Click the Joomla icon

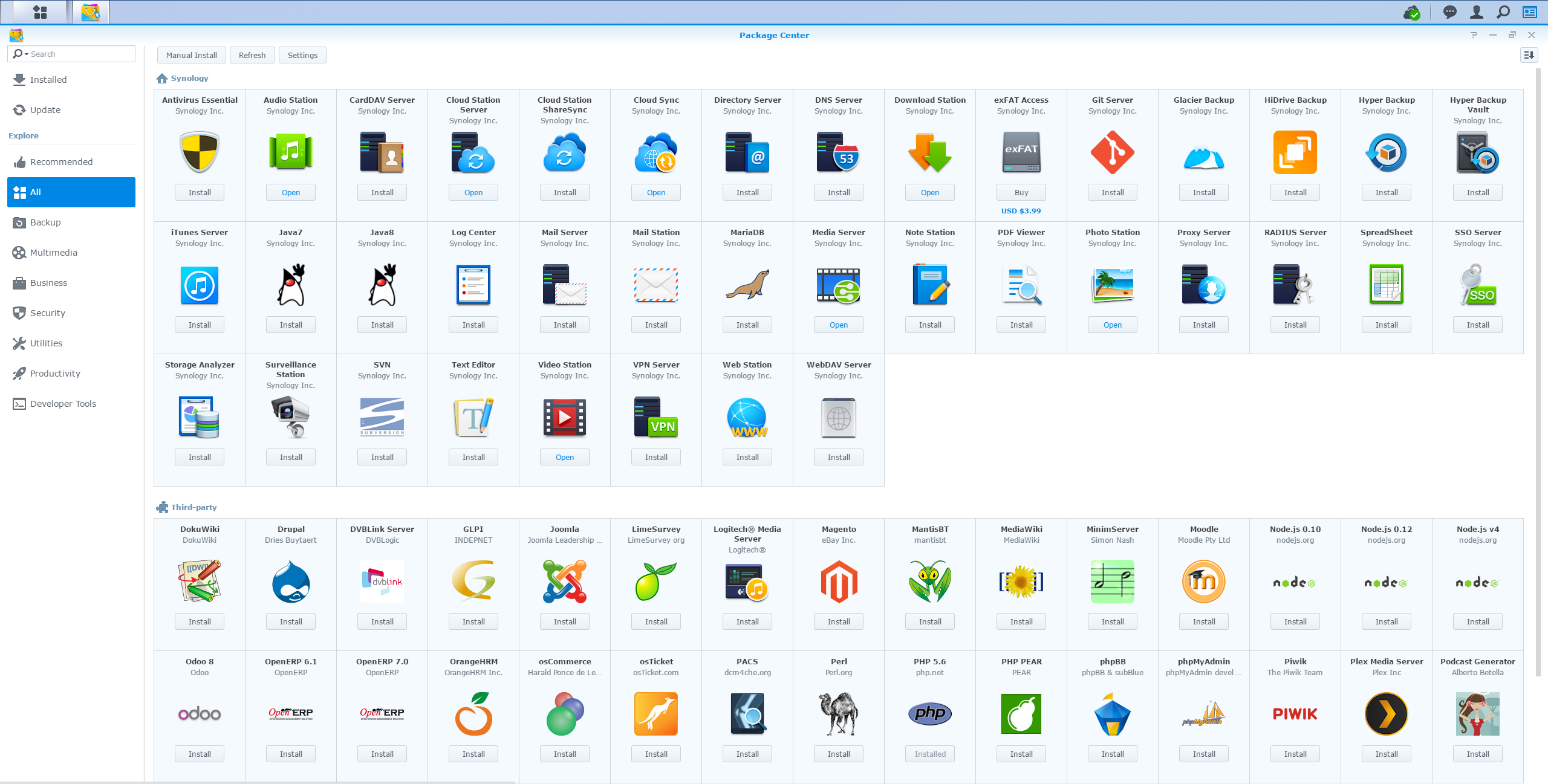coord(565,582)
